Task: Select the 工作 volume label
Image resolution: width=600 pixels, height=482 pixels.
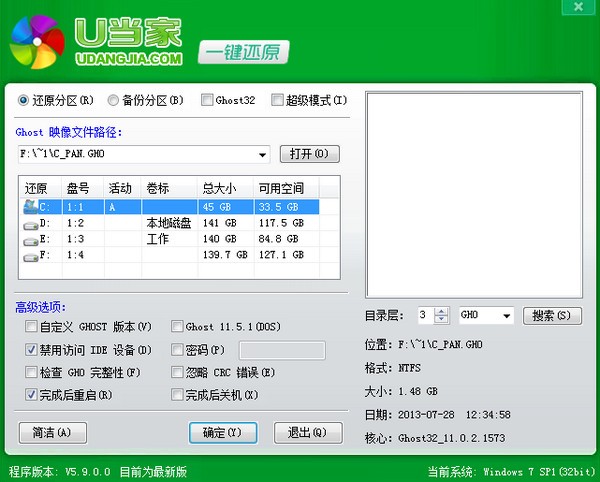Action: pyautogui.click(x=158, y=239)
